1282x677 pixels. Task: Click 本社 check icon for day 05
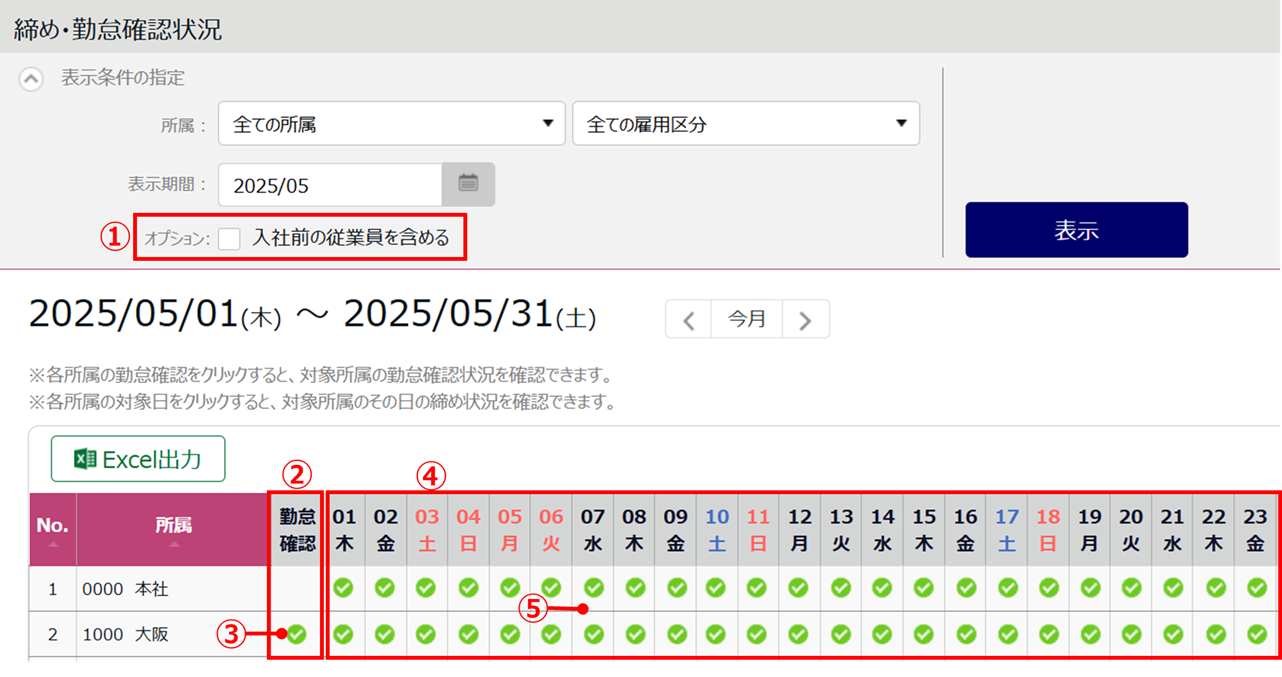coord(510,588)
